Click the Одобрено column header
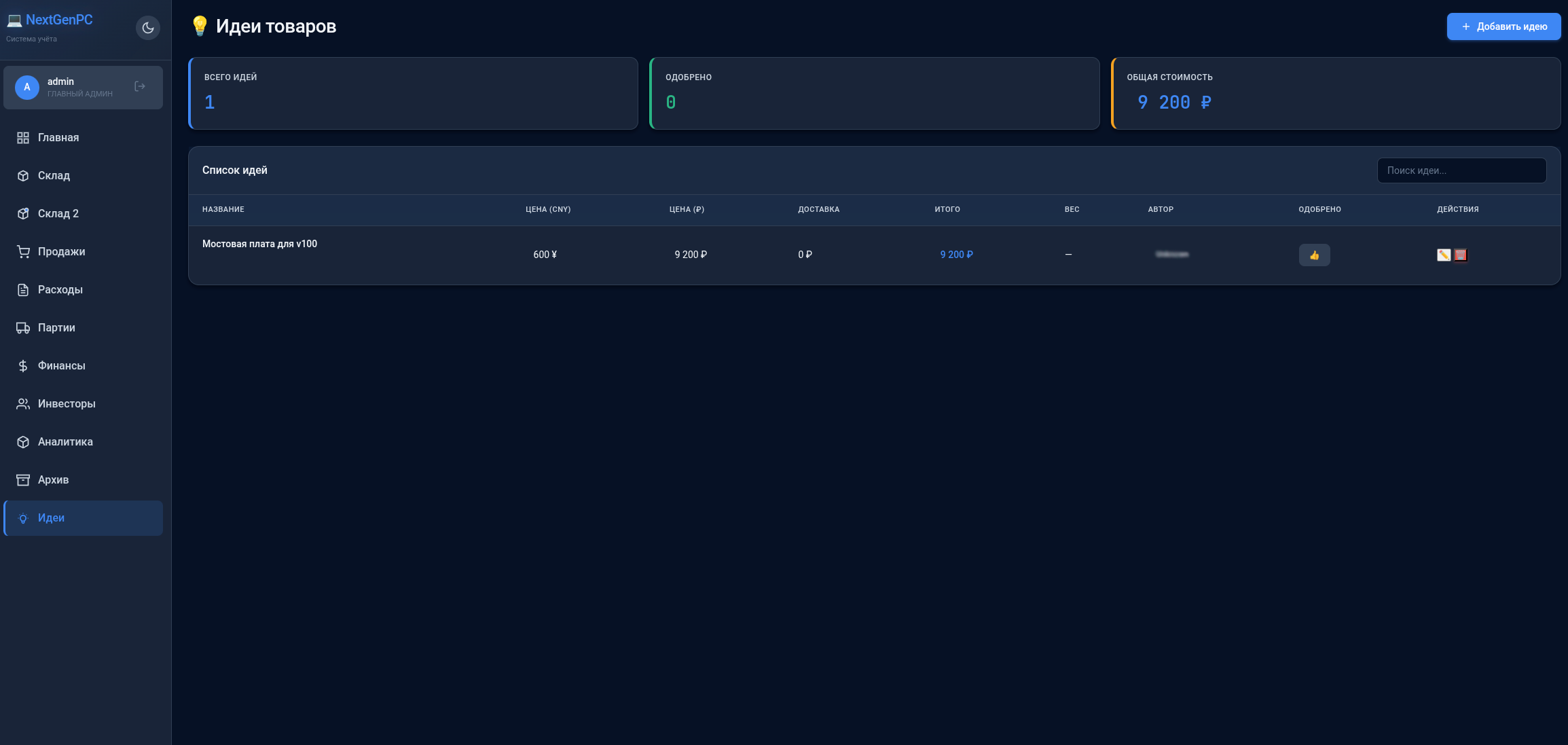 coord(1319,209)
